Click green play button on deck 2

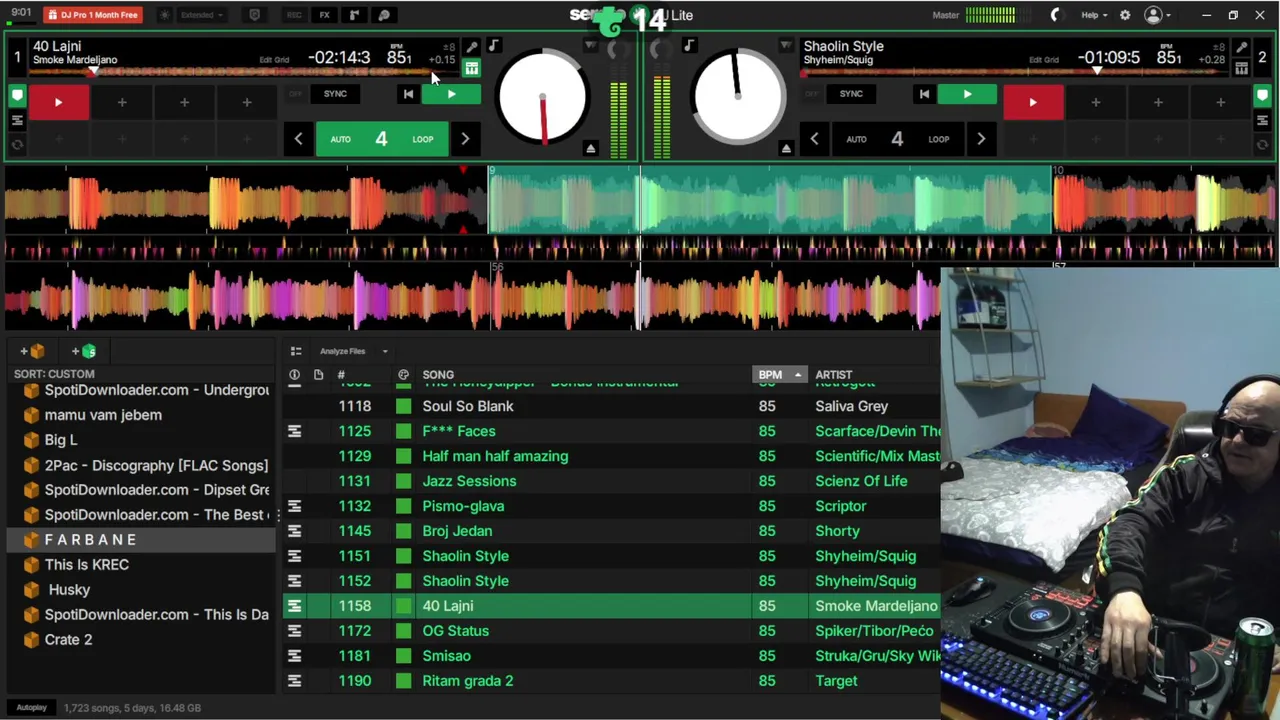click(x=967, y=94)
